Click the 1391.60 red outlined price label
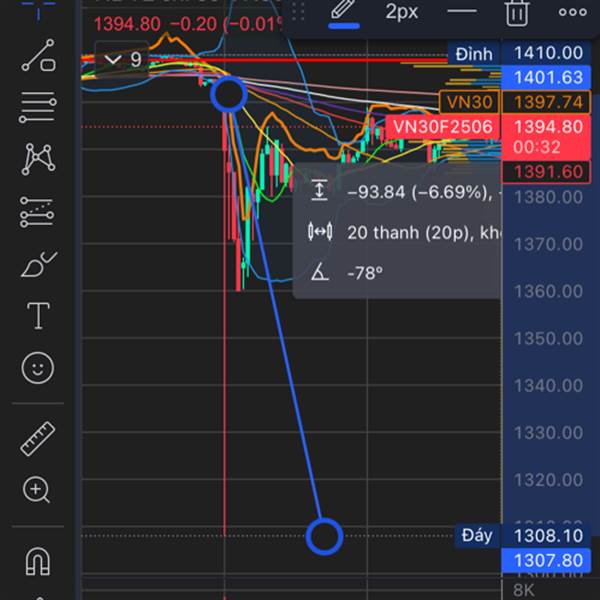 pyautogui.click(x=546, y=172)
